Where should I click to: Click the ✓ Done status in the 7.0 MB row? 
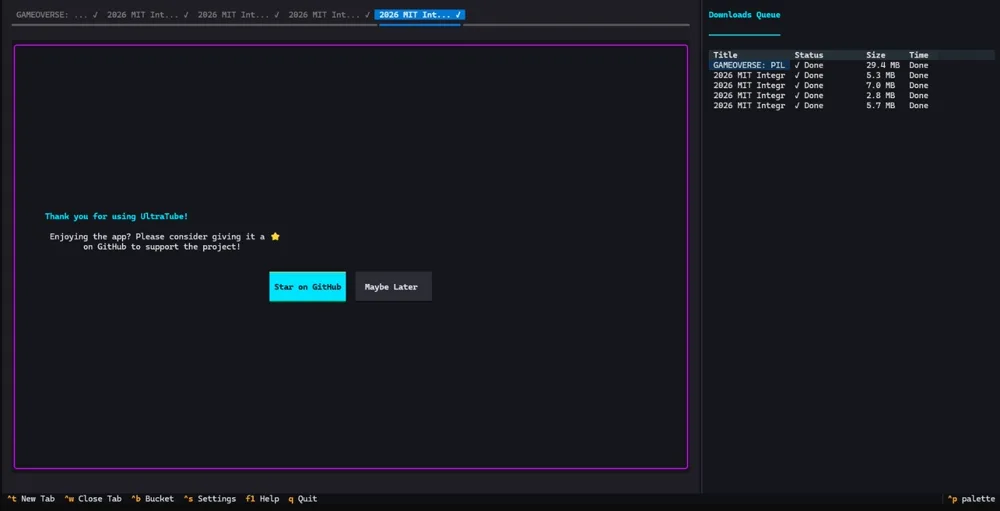pos(809,85)
